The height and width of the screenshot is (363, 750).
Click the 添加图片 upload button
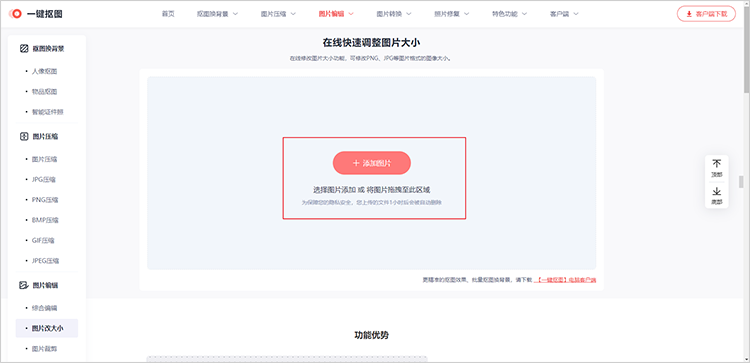(x=372, y=163)
